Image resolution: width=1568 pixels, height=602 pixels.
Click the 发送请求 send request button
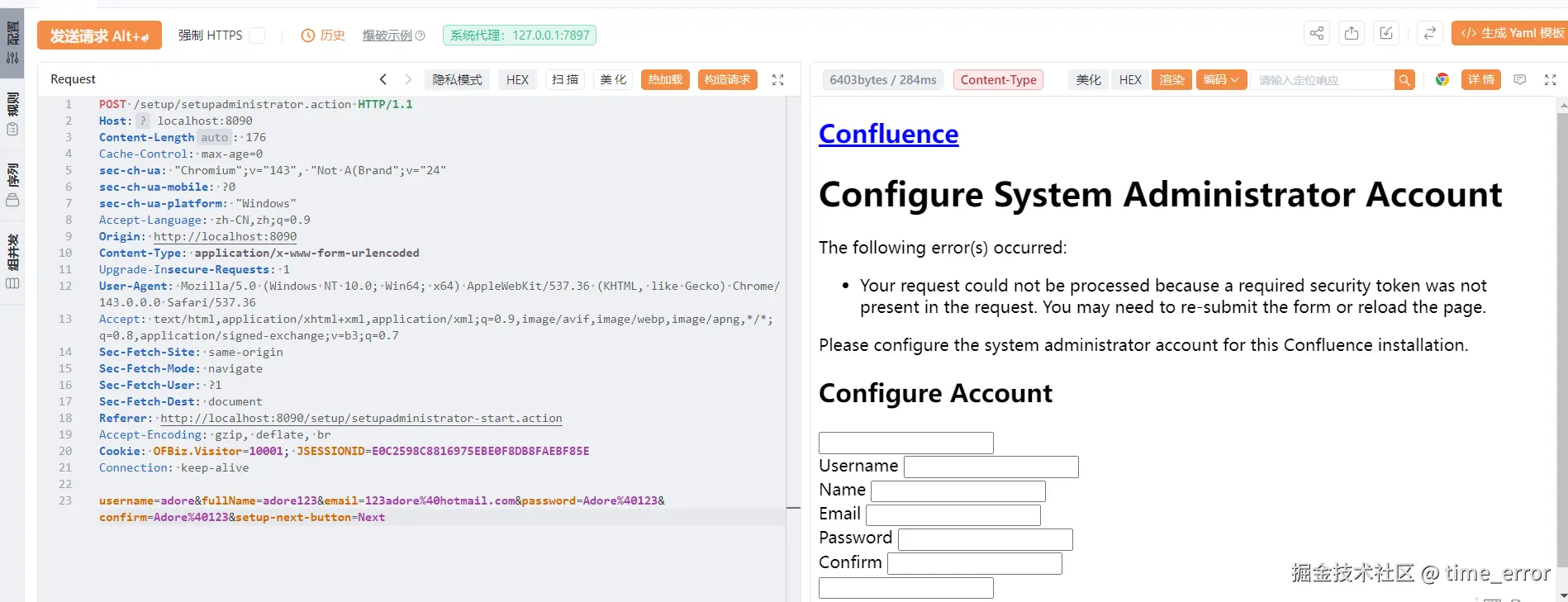[x=99, y=36]
